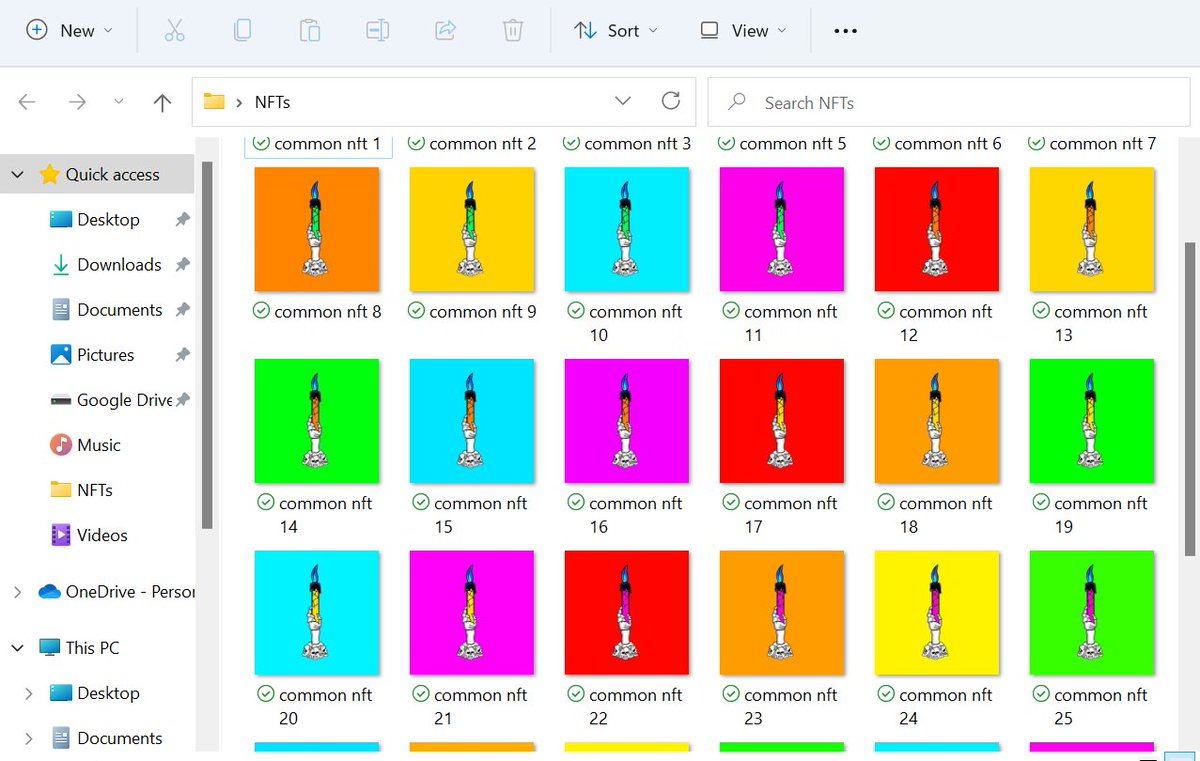Click the Delete trash icon
Viewport: 1200px width, 761px height.
pyautogui.click(x=513, y=31)
